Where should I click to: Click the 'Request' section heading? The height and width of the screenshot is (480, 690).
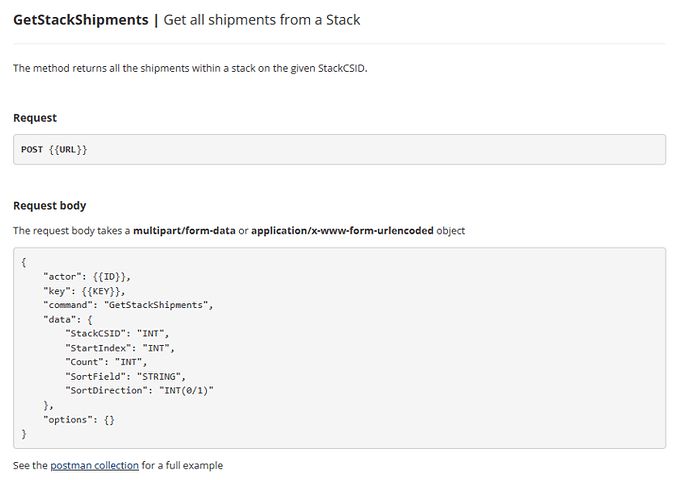35,118
